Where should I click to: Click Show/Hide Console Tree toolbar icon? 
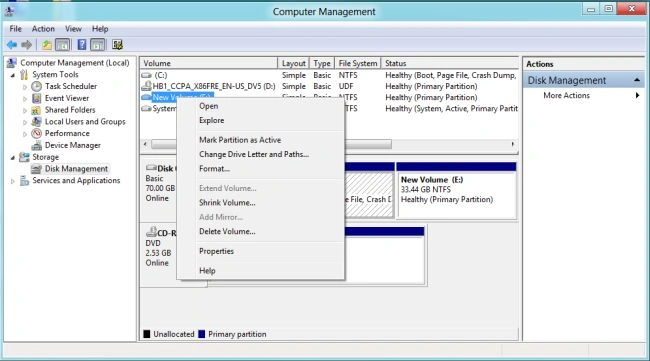coord(63,45)
